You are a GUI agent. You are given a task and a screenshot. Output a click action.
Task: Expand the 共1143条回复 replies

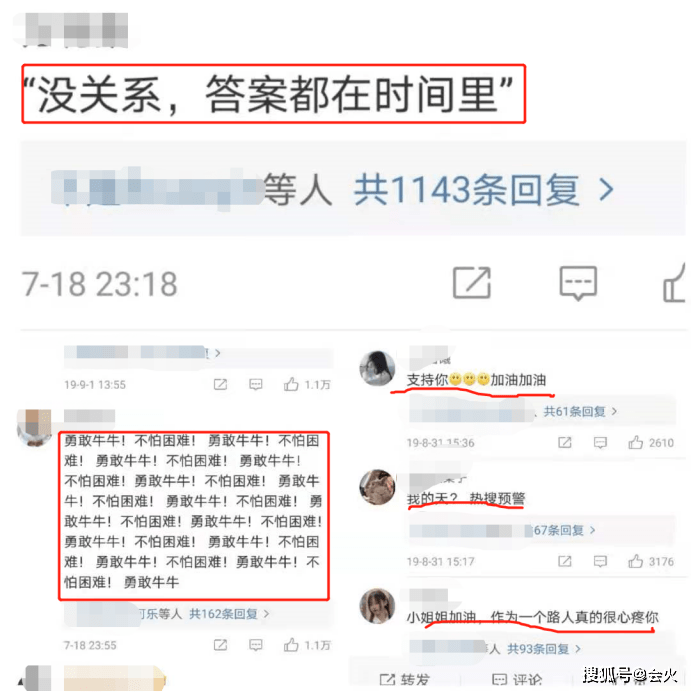coord(483,190)
